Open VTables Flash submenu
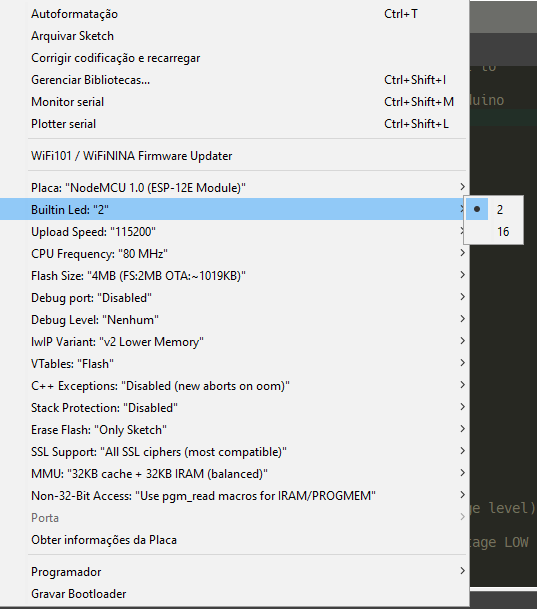Viewport: 537px width, 609px height. pyautogui.click(x=235, y=364)
